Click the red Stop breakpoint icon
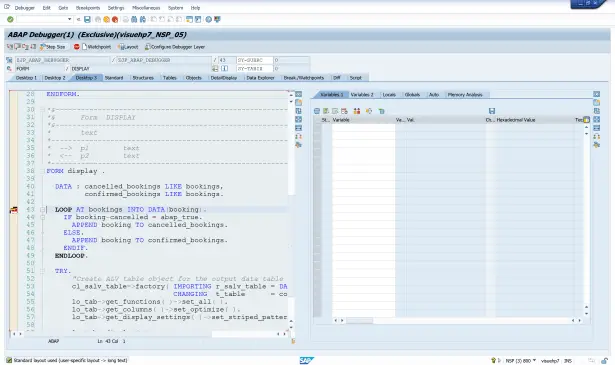 tap(76, 47)
